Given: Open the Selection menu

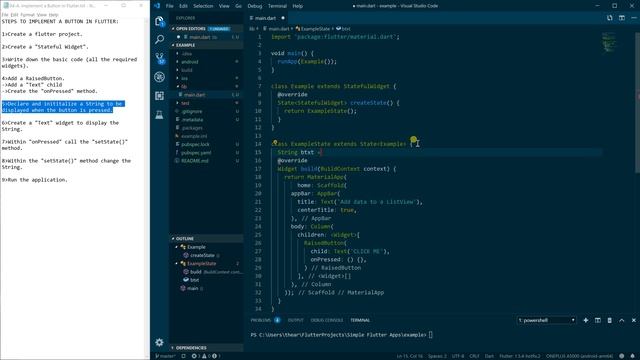Looking at the screenshot, I should point(203,6).
